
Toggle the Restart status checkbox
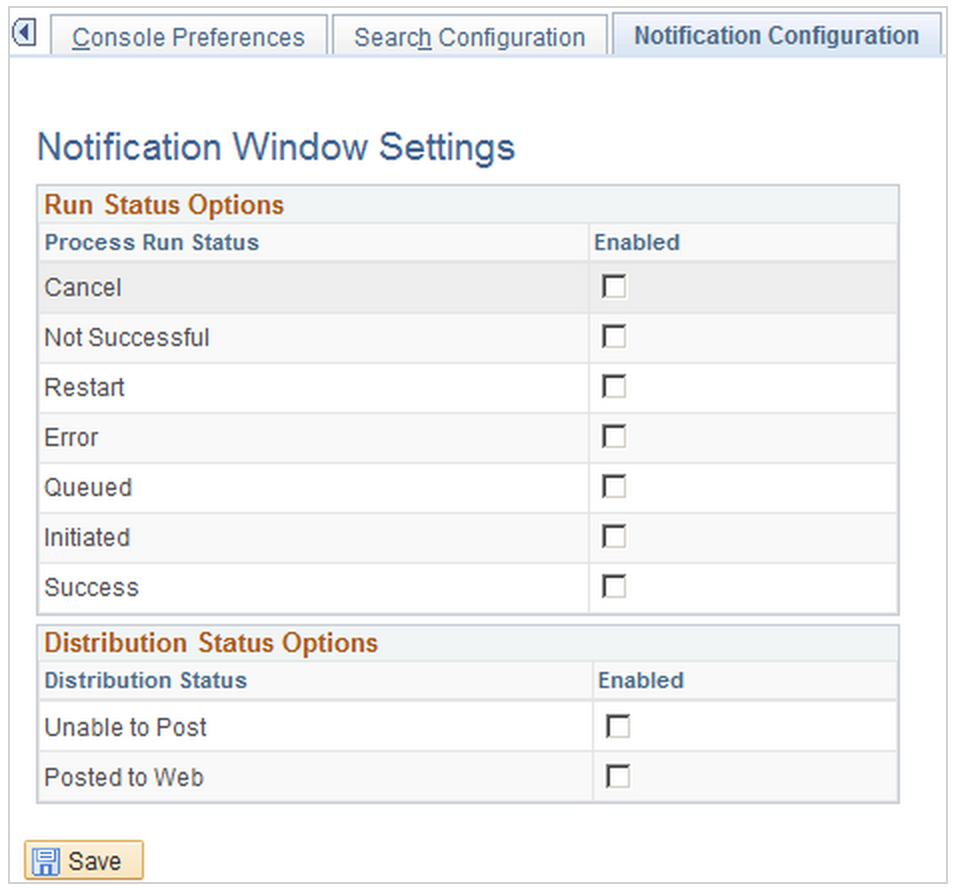tap(614, 387)
